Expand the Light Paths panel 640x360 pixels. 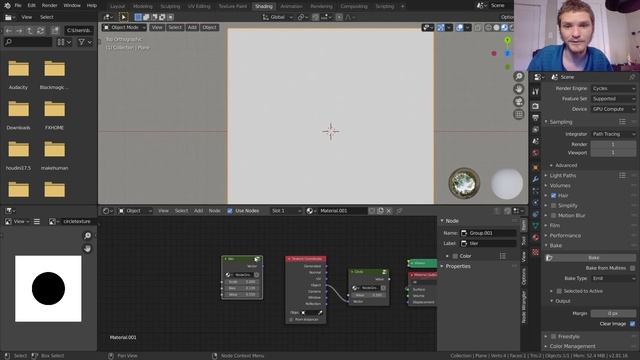(x=562, y=176)
